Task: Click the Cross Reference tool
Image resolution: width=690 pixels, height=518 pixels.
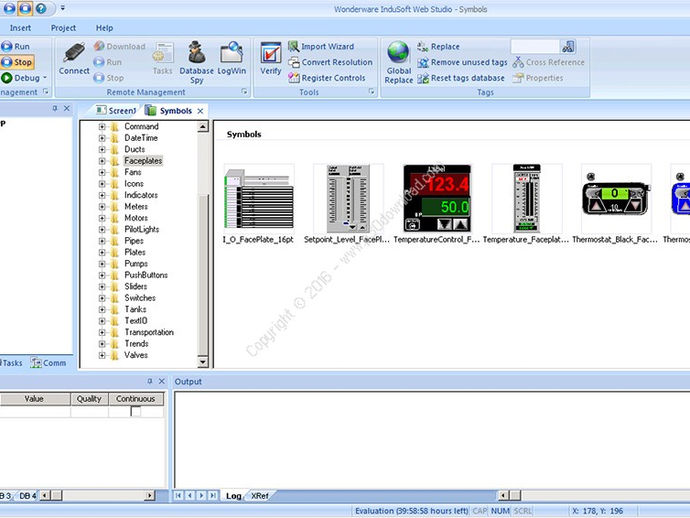Action: [x=549, y=62]
